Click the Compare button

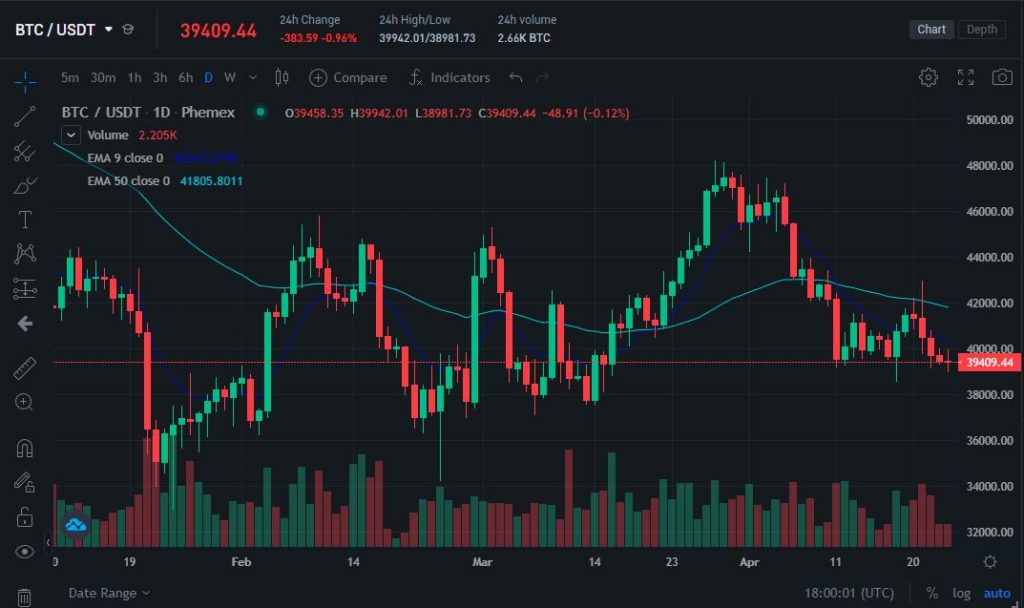coord(347,77)
